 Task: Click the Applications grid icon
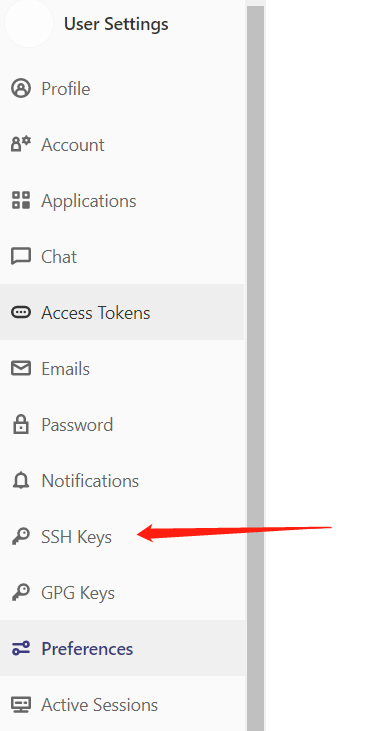tap(21, 200)
